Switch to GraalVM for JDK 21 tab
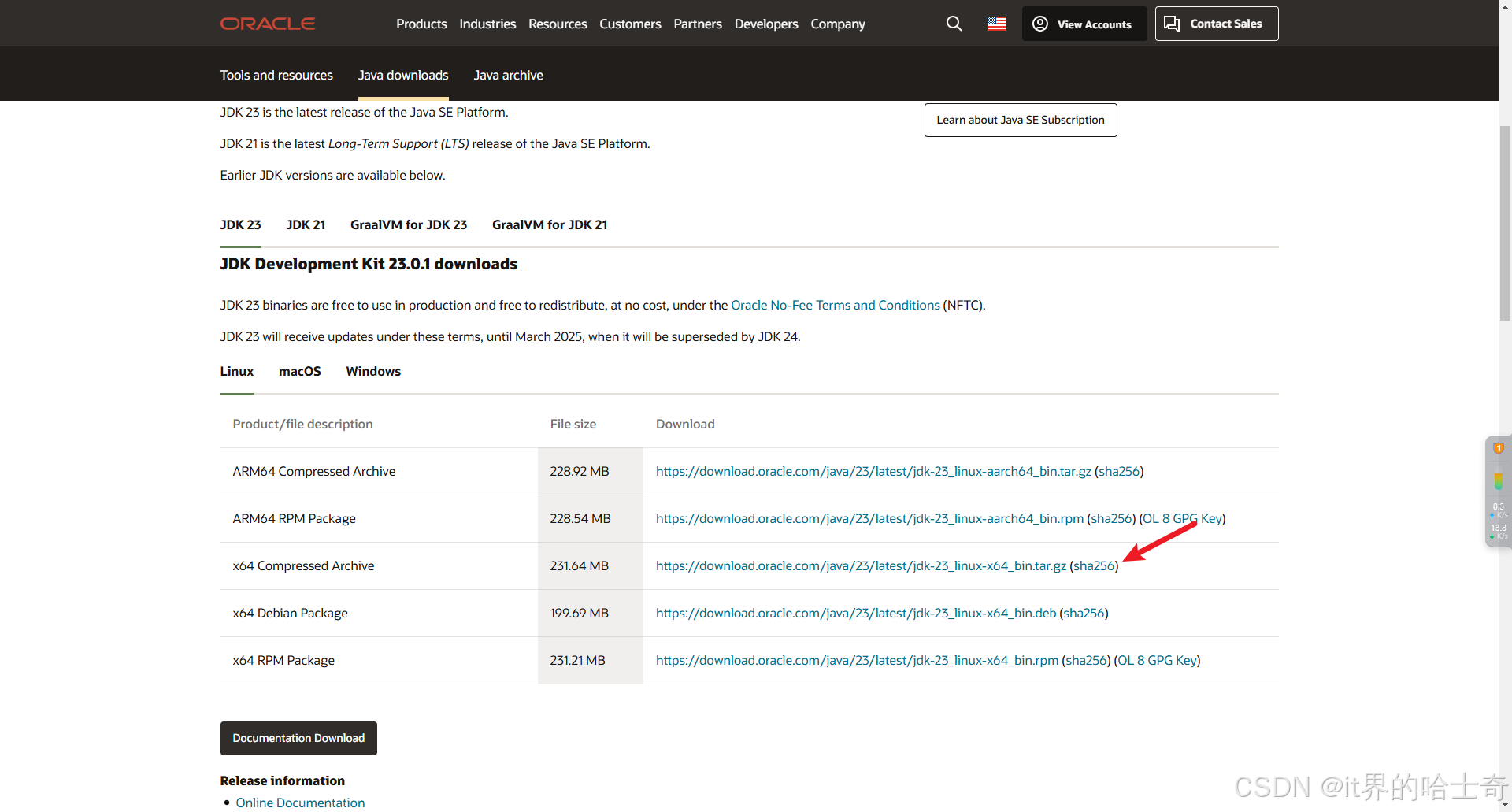Image resolution: width=1512 pixels, height=812 pixels. 550,224
